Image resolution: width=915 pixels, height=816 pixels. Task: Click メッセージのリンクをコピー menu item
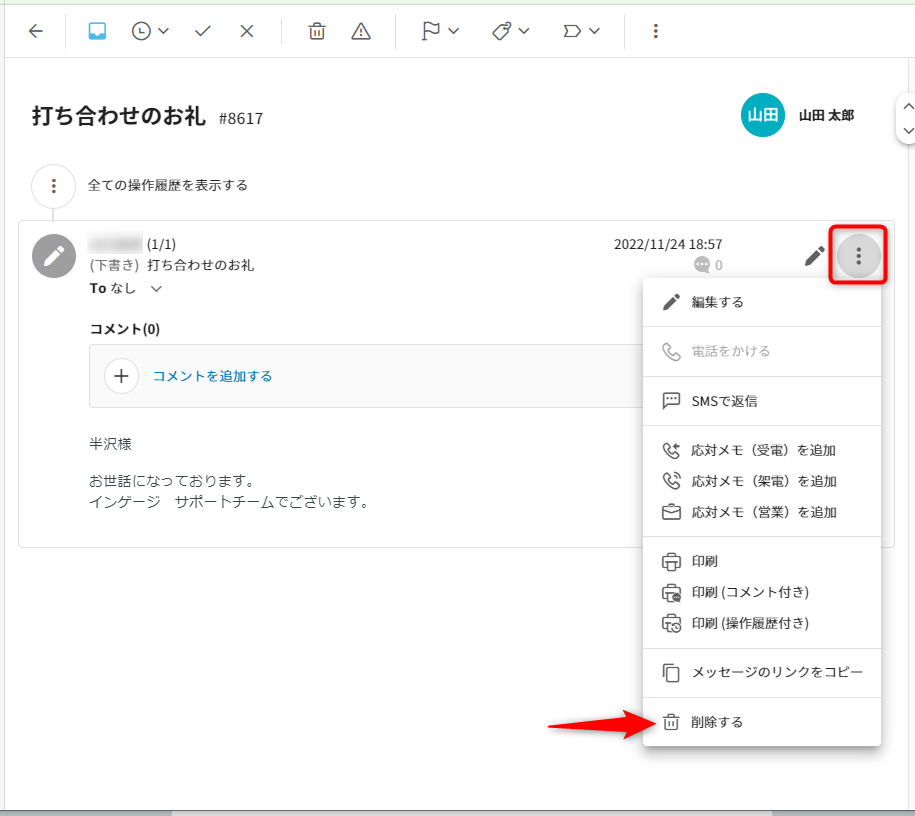(776, 673)
